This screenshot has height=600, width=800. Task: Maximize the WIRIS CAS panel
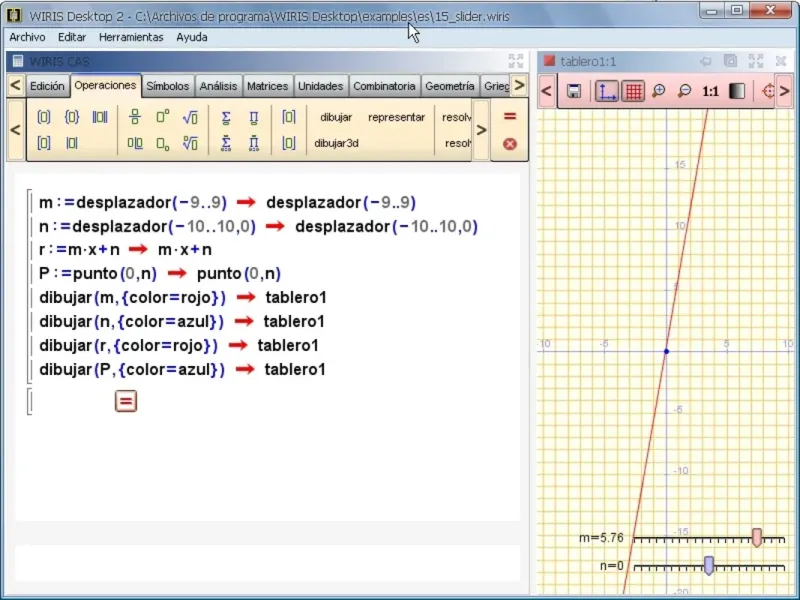click(x=516, y=61)
